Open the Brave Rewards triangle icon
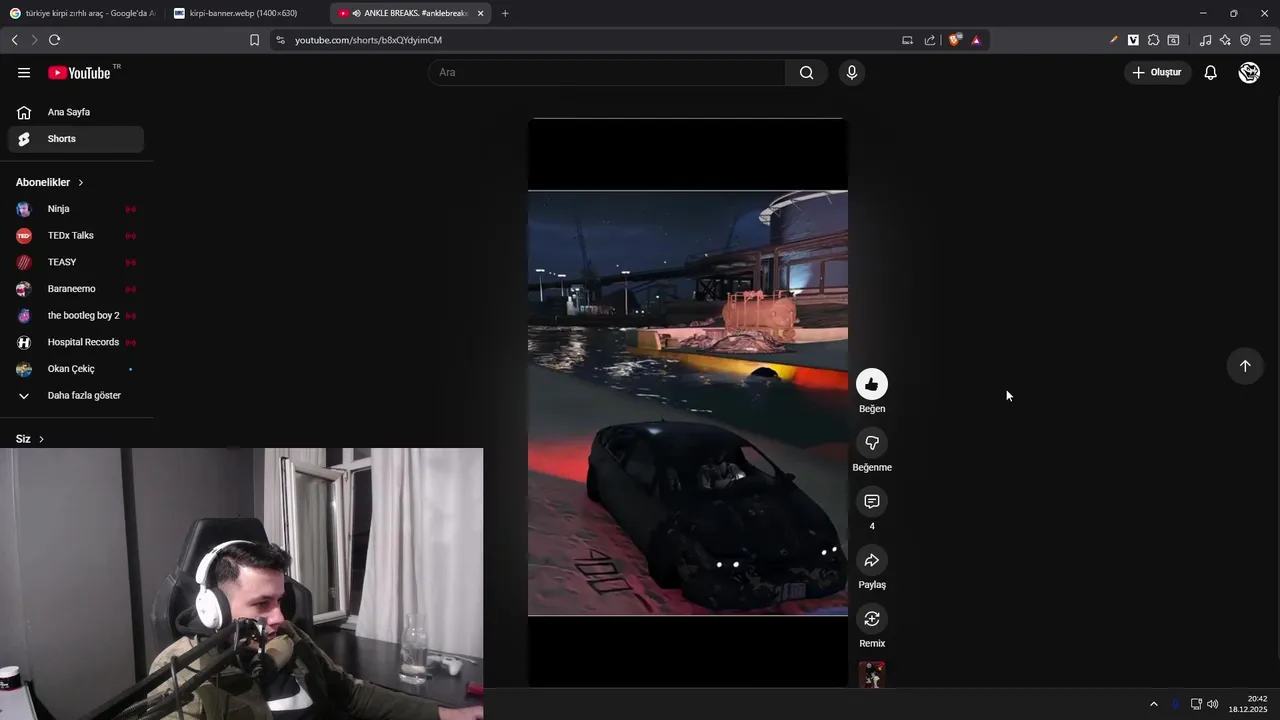Viewport: 1280px width, 720px height. tap(976, 40)
